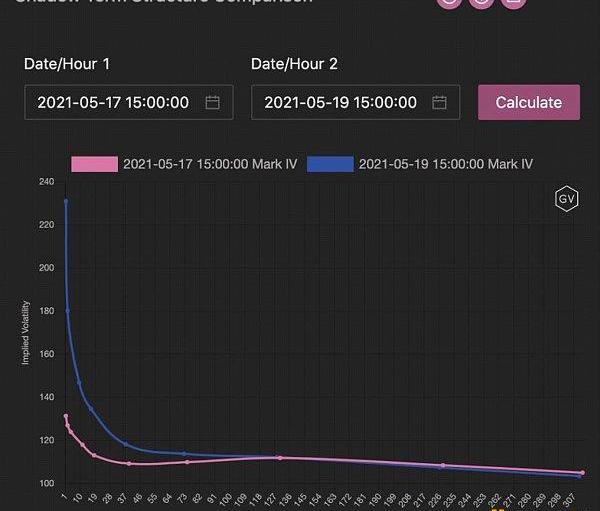Click the blue curve's highest data point
The width and height of the screenshot is (600, 511).
[66, 201]
